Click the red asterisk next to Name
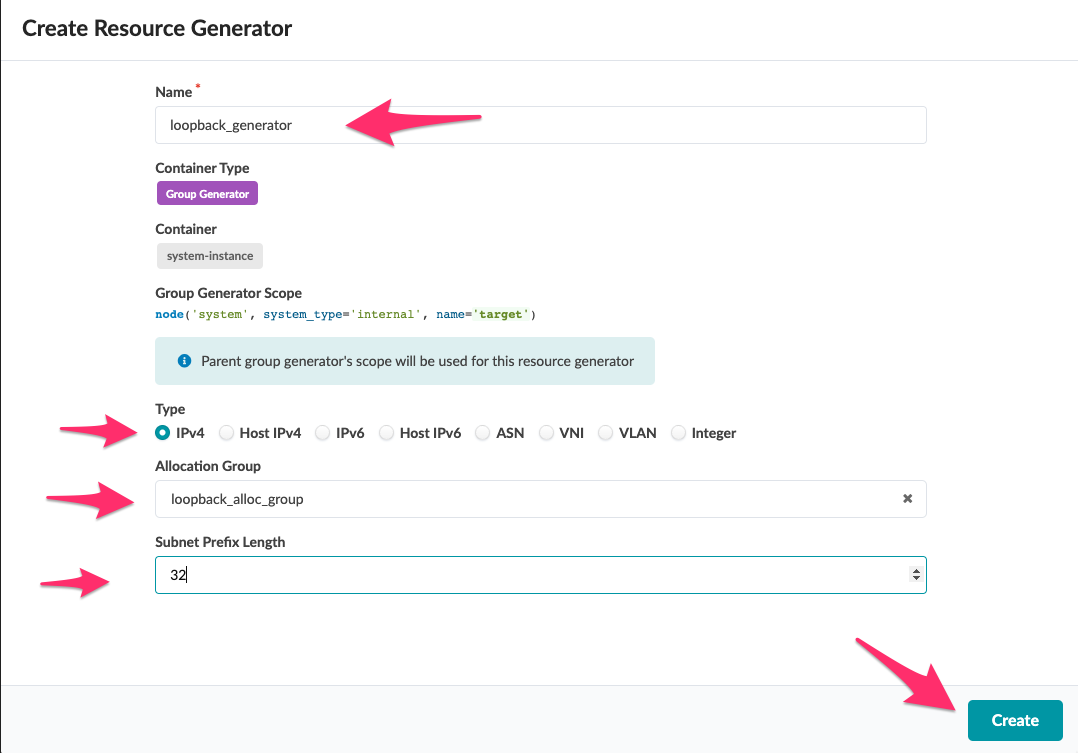The width and height of the screenshot is (1078, 753). coord(197,86)
